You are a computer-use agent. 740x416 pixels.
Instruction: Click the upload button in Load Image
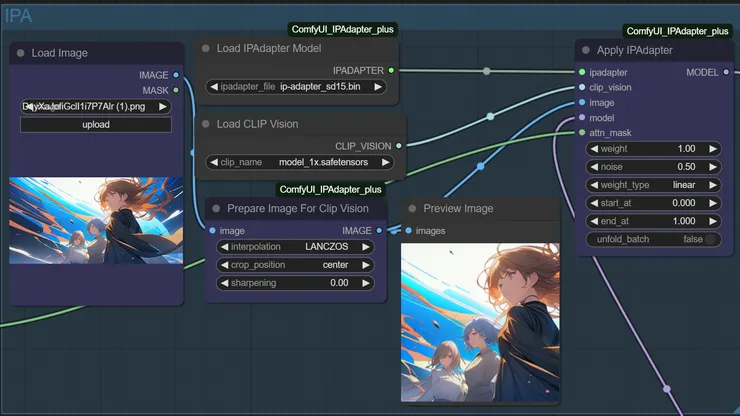tap(96, 125)
